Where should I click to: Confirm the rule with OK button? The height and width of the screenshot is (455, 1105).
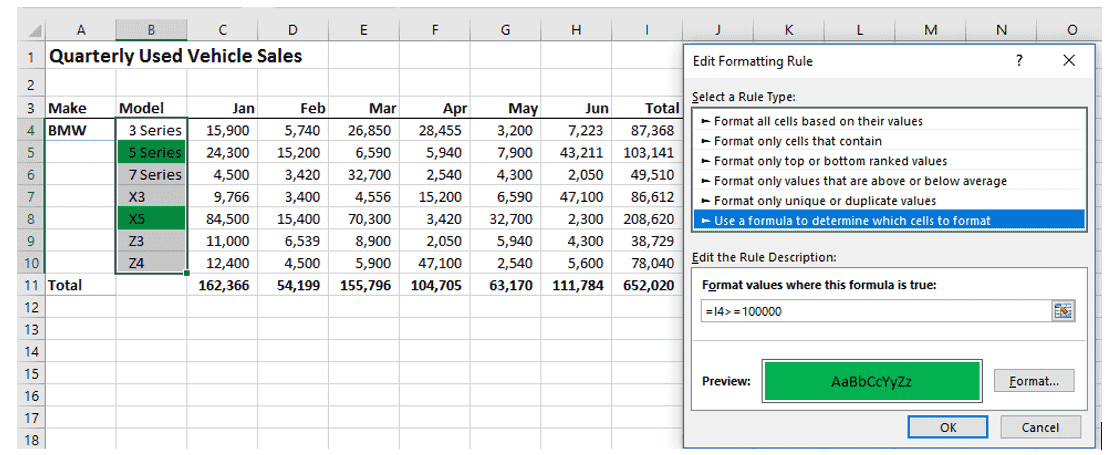948,427
